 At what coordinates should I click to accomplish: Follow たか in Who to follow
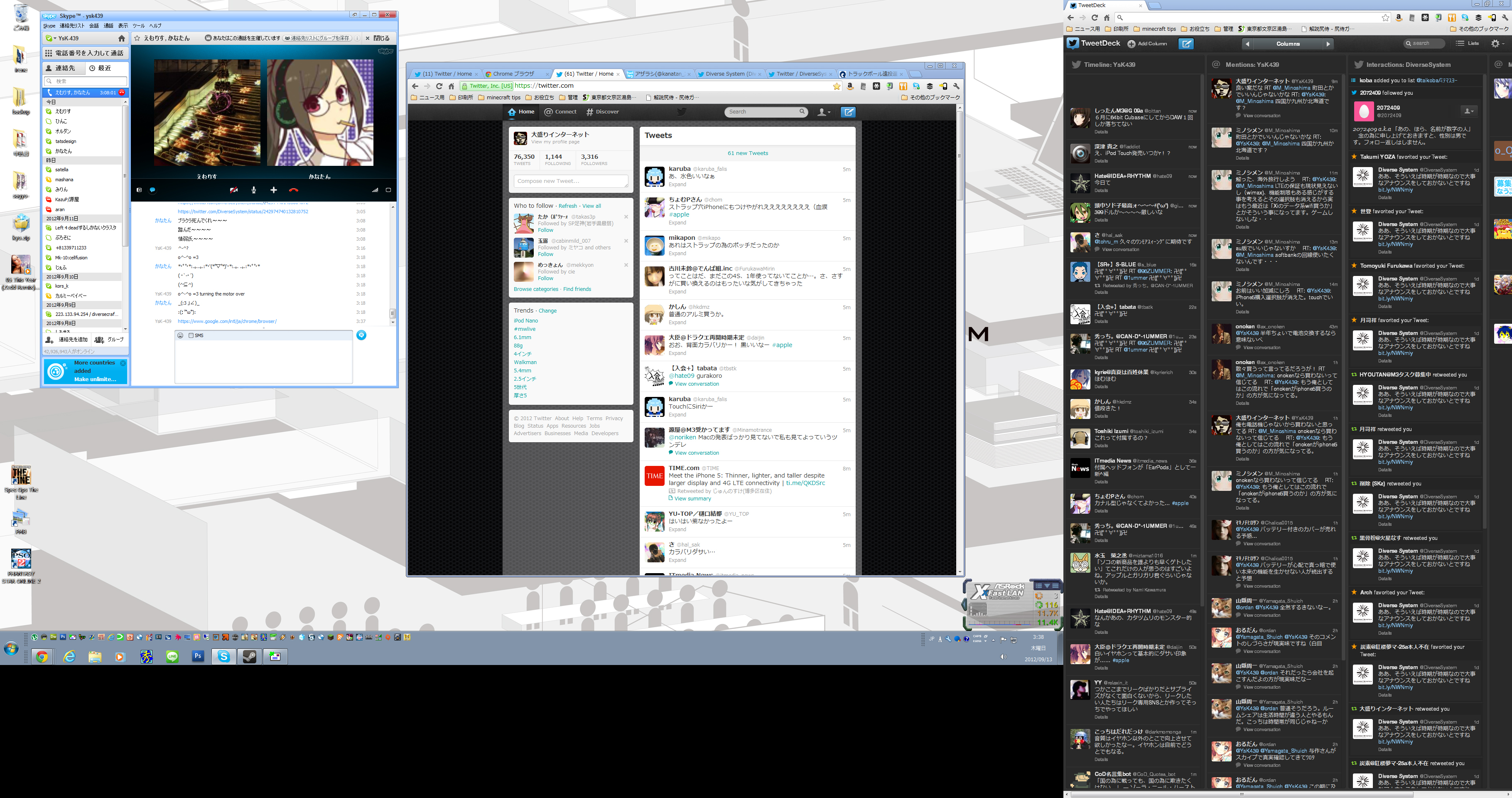click(x=545, y=230)
